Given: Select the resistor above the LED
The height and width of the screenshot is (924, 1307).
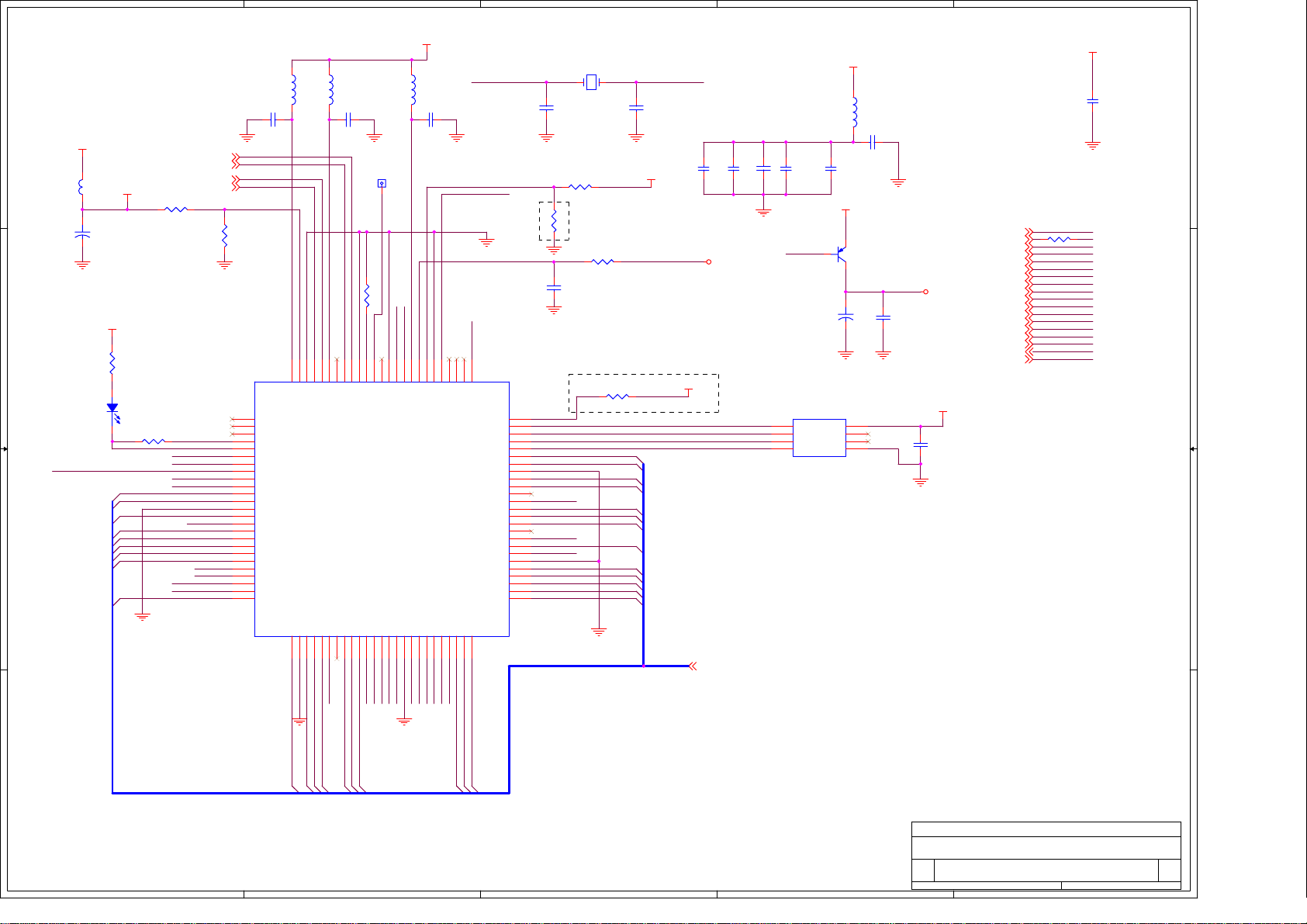Looking at the screenshot, I should pyautogui.click(x=112, y=362).
